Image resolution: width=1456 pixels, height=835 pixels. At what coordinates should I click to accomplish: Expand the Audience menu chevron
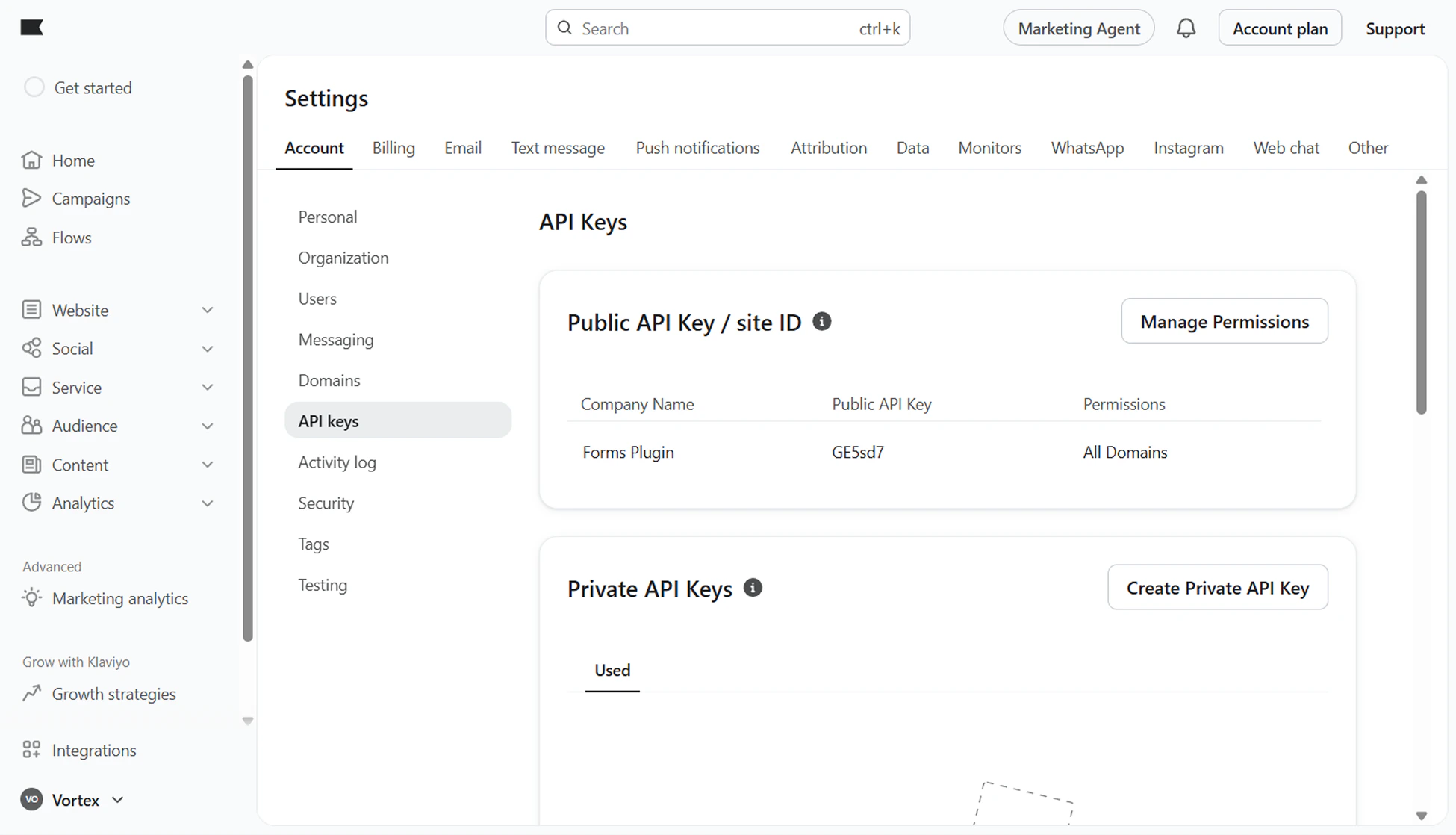(208, 426)
